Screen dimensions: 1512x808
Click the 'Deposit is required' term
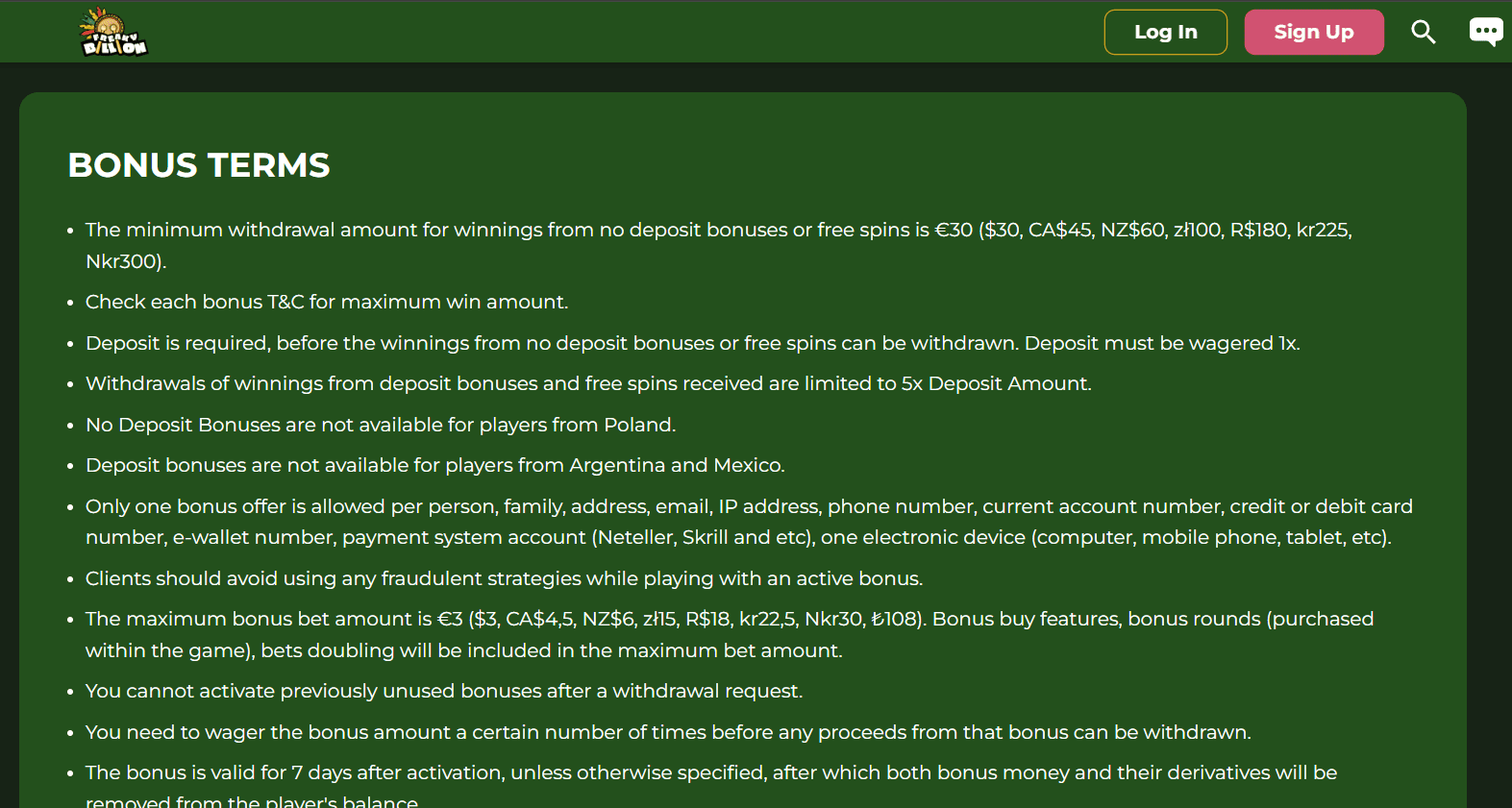click(692, 343)
